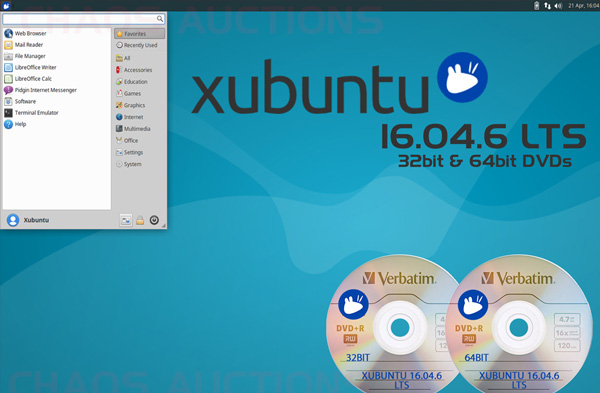The image size is (600, 393).
Task: Select the Favorites category
Action: click(x=139, y=34)
